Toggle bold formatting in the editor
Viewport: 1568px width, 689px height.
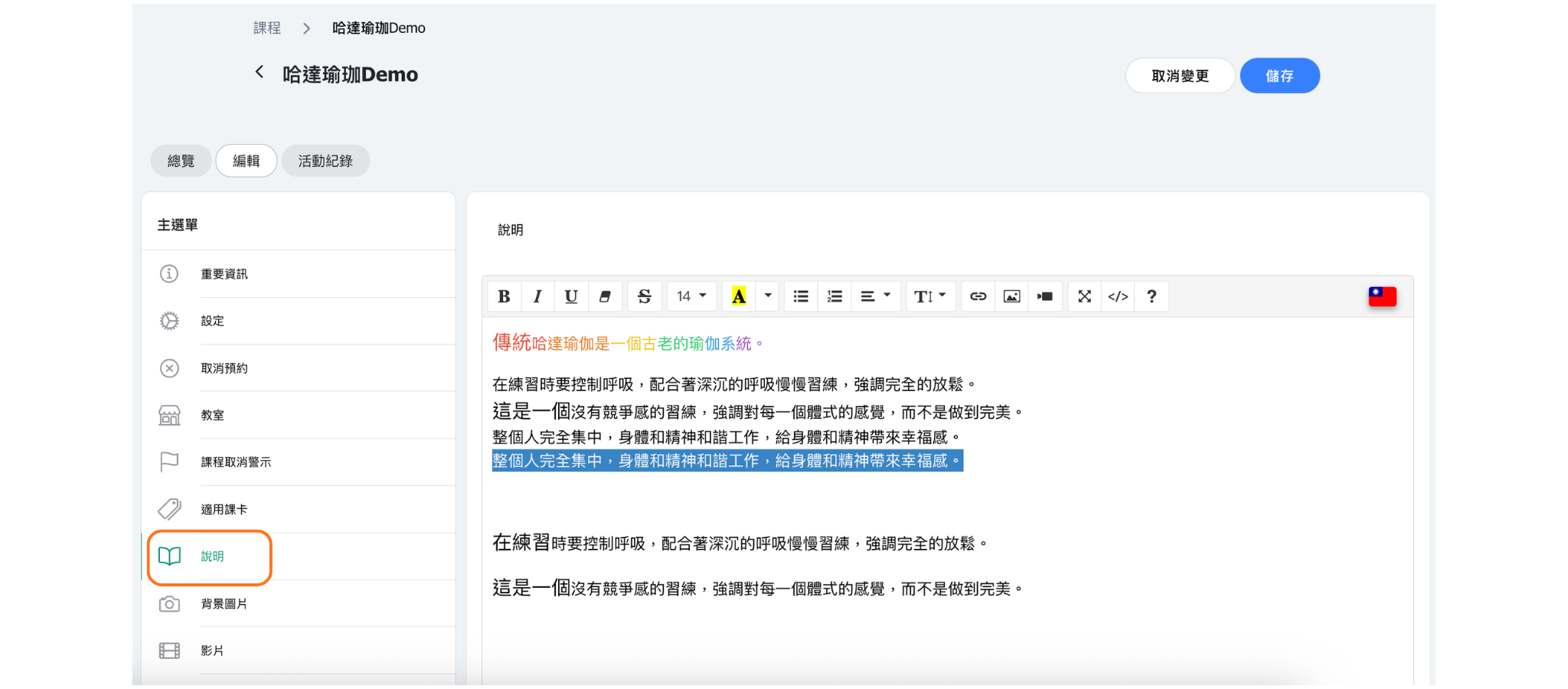pyautogui.click(x=504, y=296)
